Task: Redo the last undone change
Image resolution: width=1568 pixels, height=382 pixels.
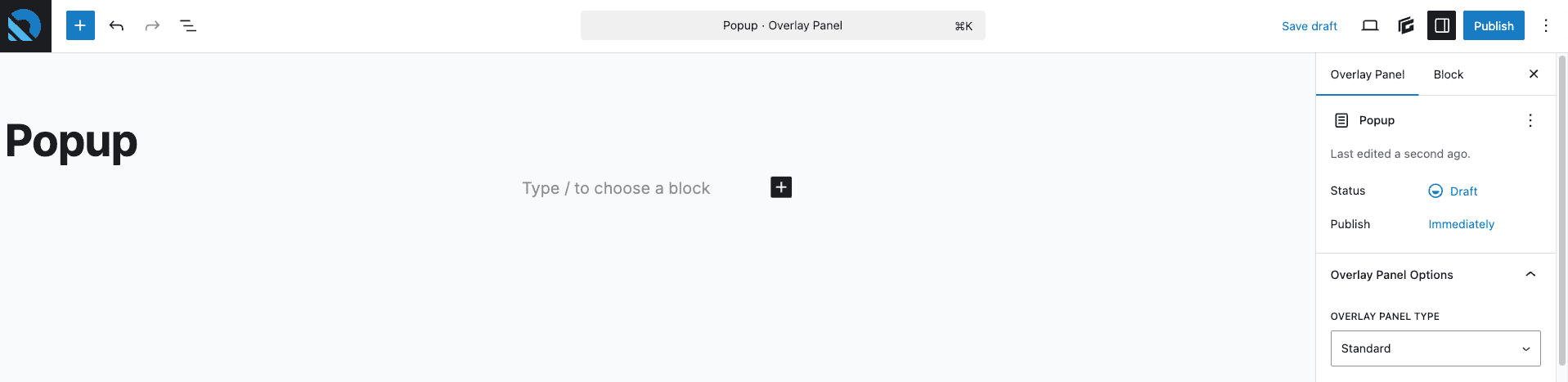Action: [152, 25]
